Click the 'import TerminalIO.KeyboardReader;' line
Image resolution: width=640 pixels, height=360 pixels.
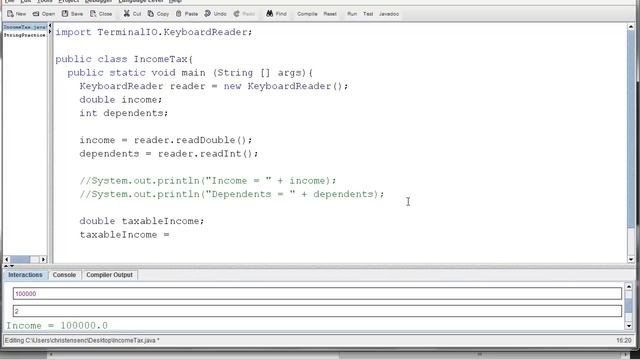tap(154, 32)
